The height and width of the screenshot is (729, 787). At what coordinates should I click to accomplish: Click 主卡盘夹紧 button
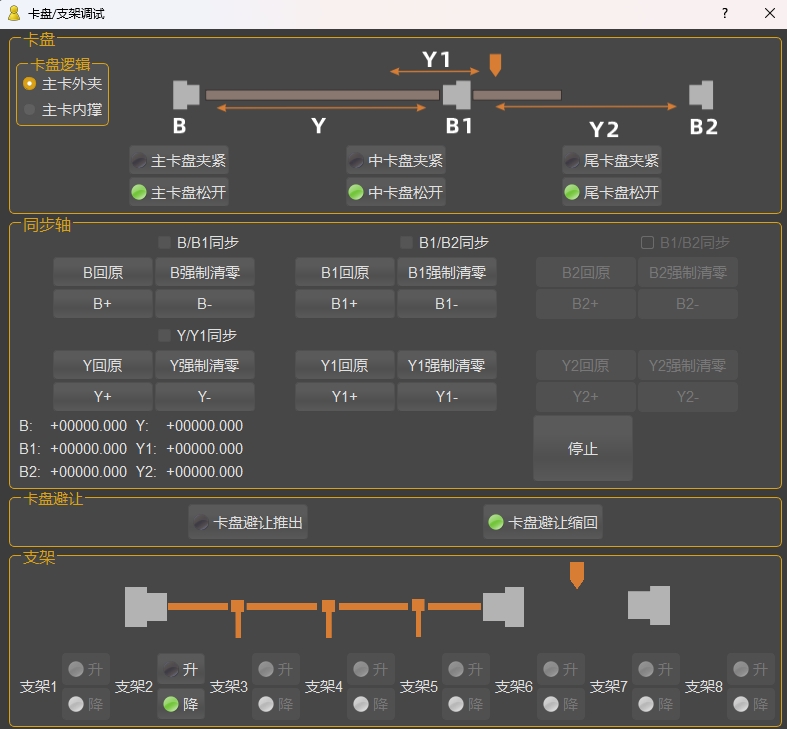179,161
